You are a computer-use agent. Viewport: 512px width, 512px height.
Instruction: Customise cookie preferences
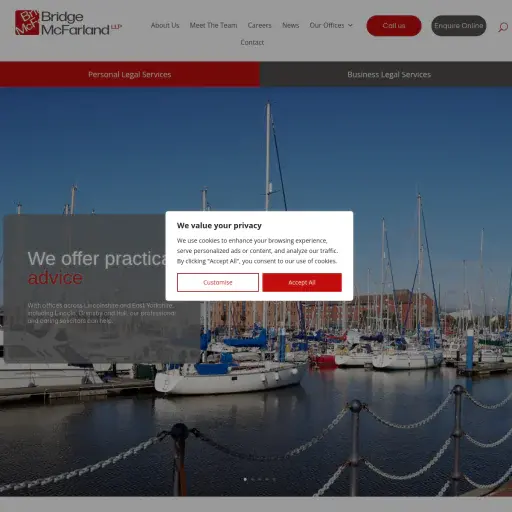pyautogui.click(x=218, y=282)
